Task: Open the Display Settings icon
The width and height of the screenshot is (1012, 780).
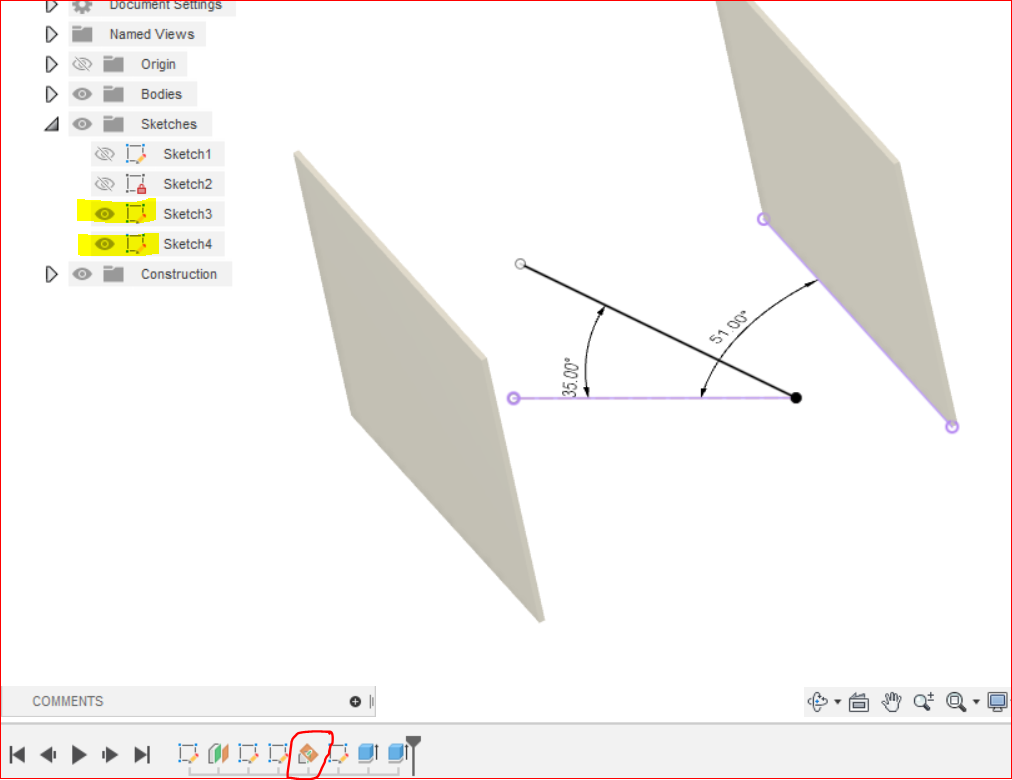Action: click(x=996, y=702)
